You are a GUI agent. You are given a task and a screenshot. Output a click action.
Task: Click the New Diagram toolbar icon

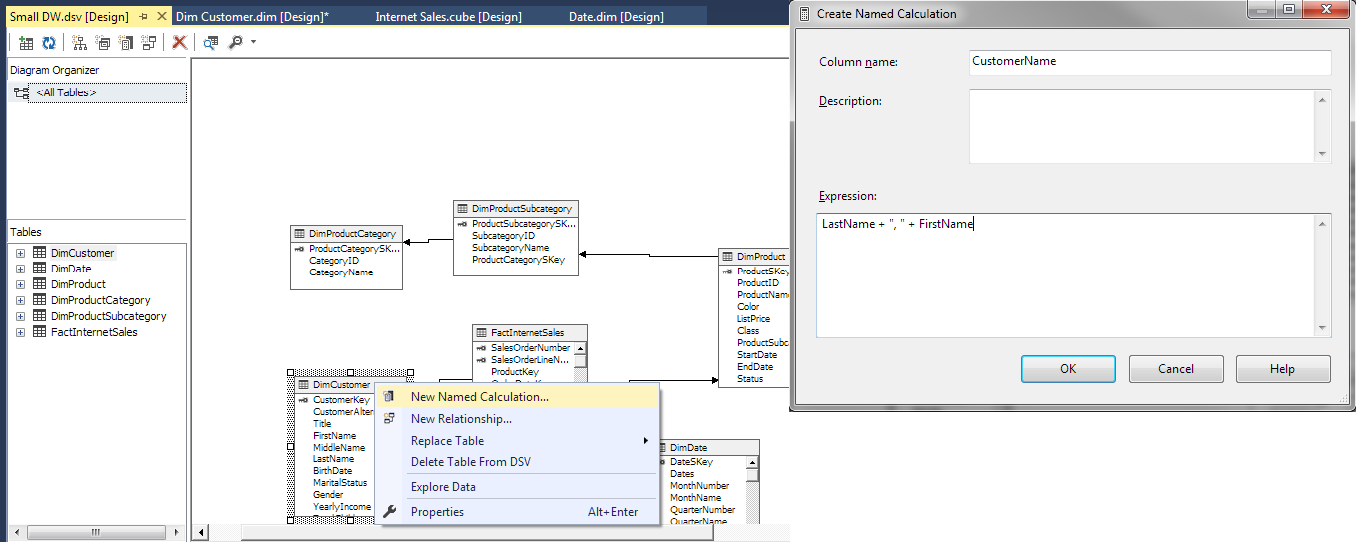[x=79, y=43]
